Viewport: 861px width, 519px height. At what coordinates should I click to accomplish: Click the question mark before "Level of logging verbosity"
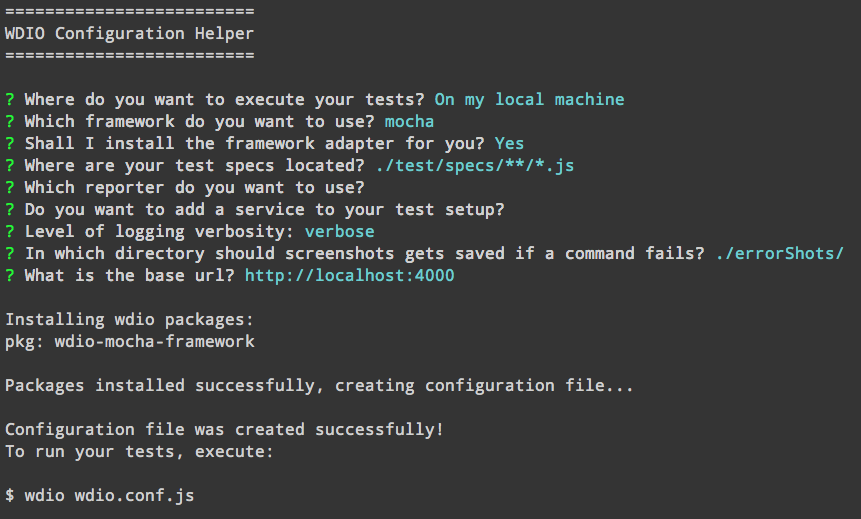(x=10, y=231)
